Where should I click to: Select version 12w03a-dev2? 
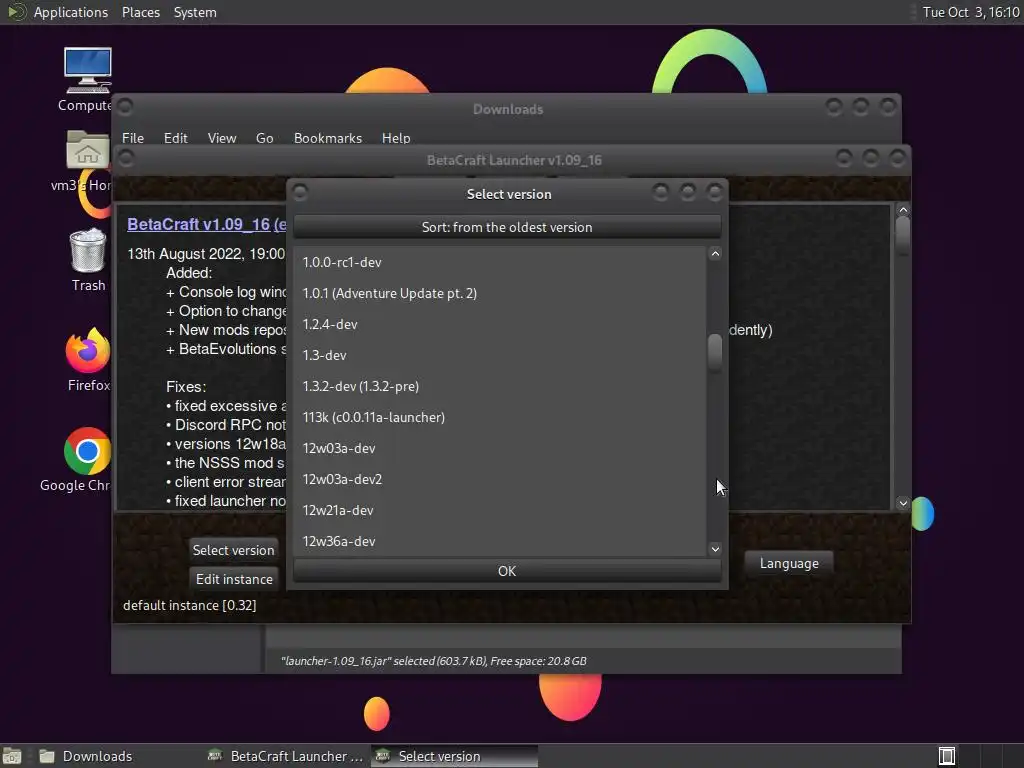(x=500, y=479)
